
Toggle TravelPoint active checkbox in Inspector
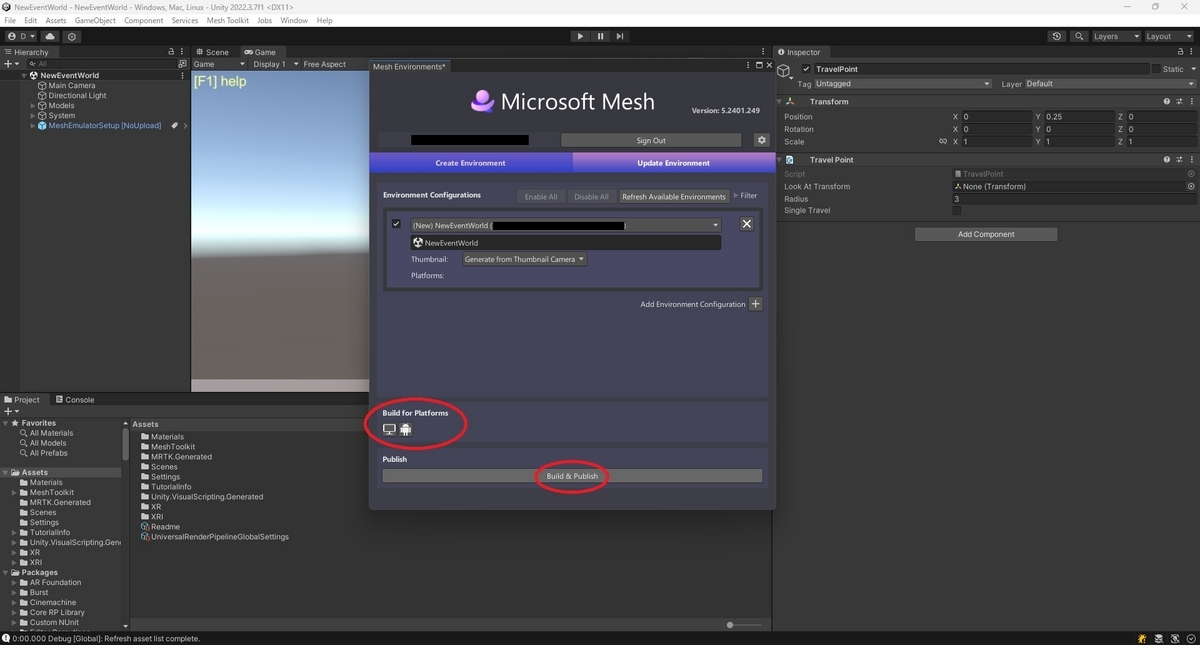click(807, 69)
